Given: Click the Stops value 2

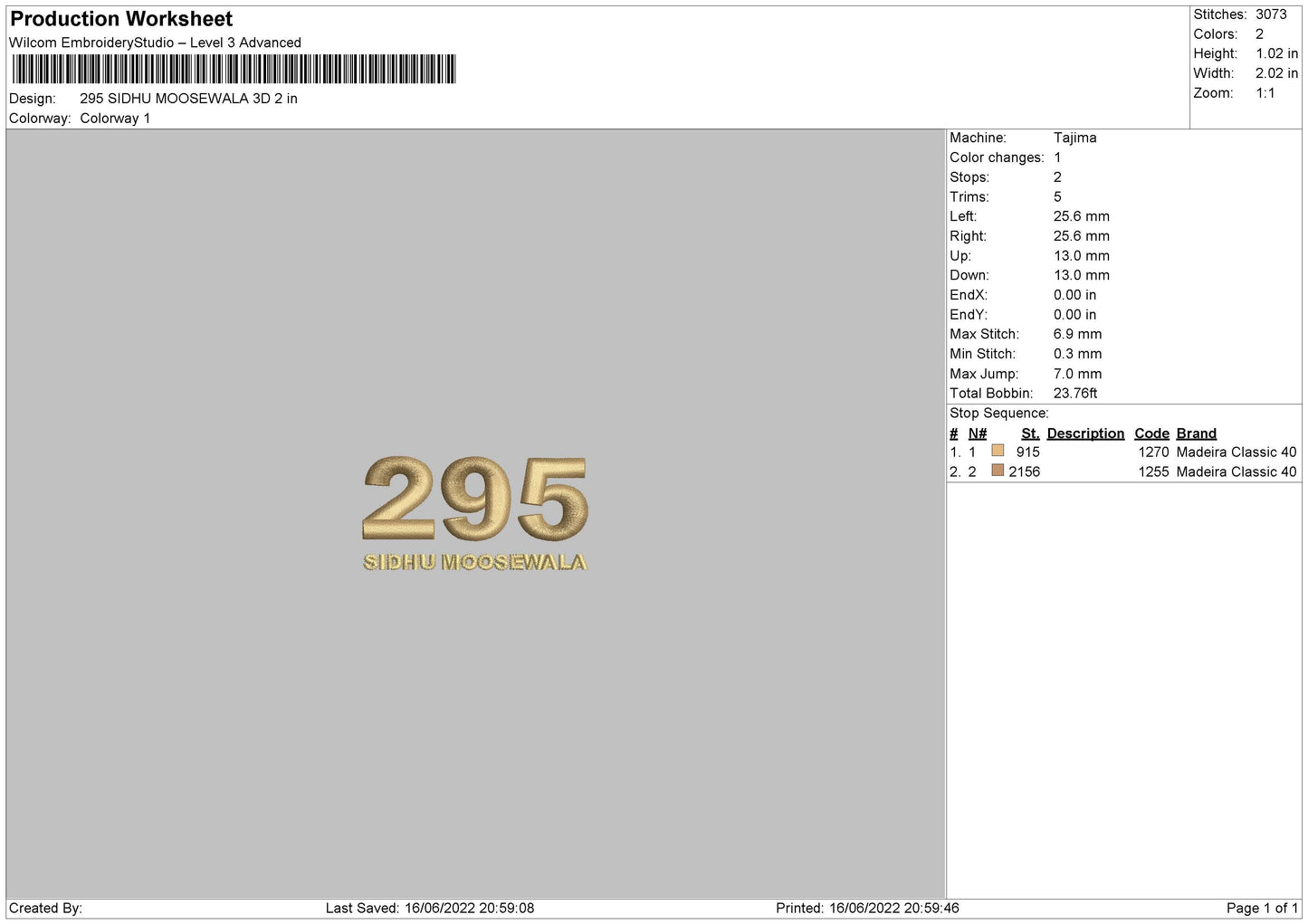Looking at the screenshot, I should pos(1057,178).
